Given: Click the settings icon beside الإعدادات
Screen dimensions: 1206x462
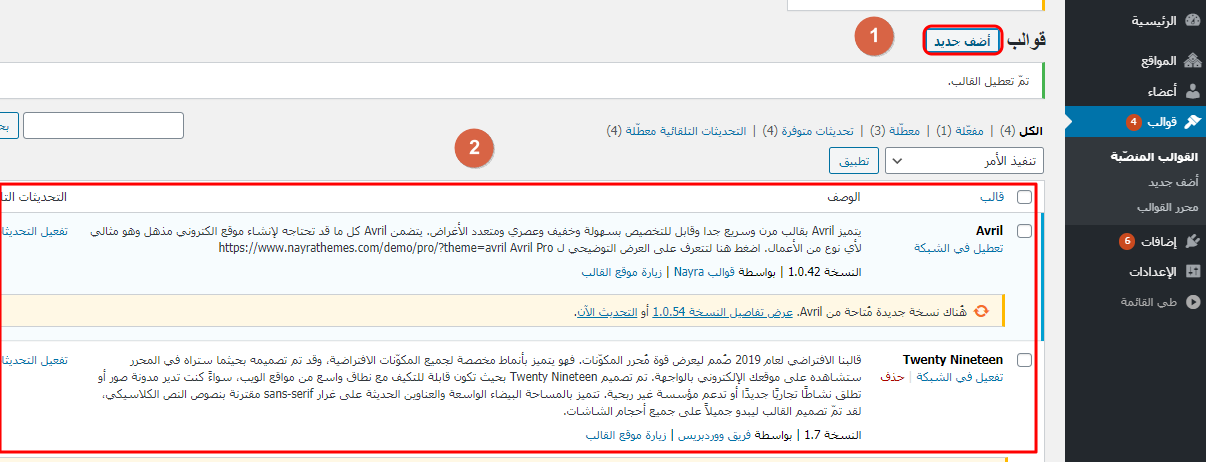Looking at the screenshot, I should pos(1192,271).
